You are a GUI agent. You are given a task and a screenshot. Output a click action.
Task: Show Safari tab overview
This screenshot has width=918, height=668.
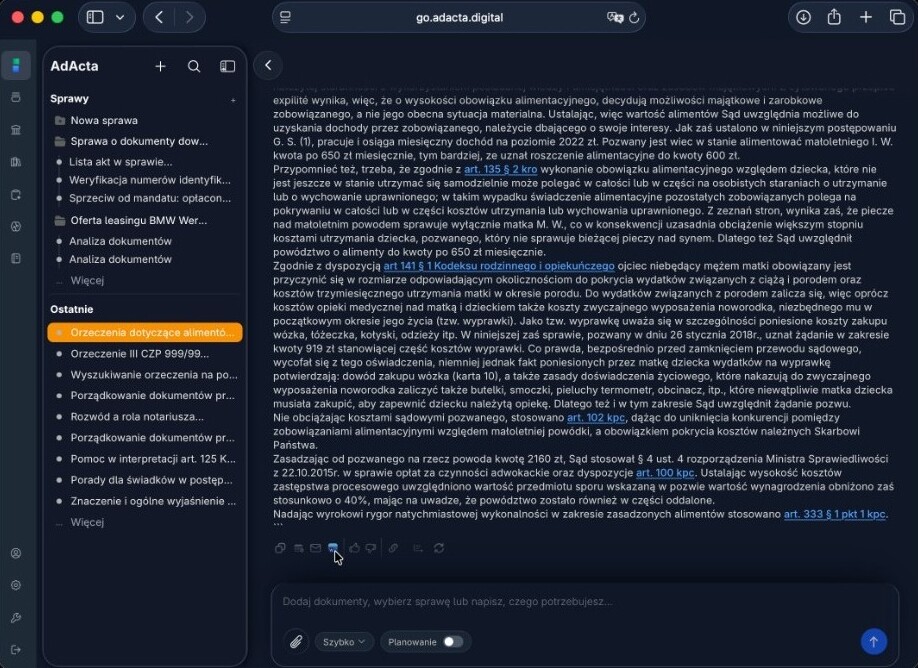(897, 18)
